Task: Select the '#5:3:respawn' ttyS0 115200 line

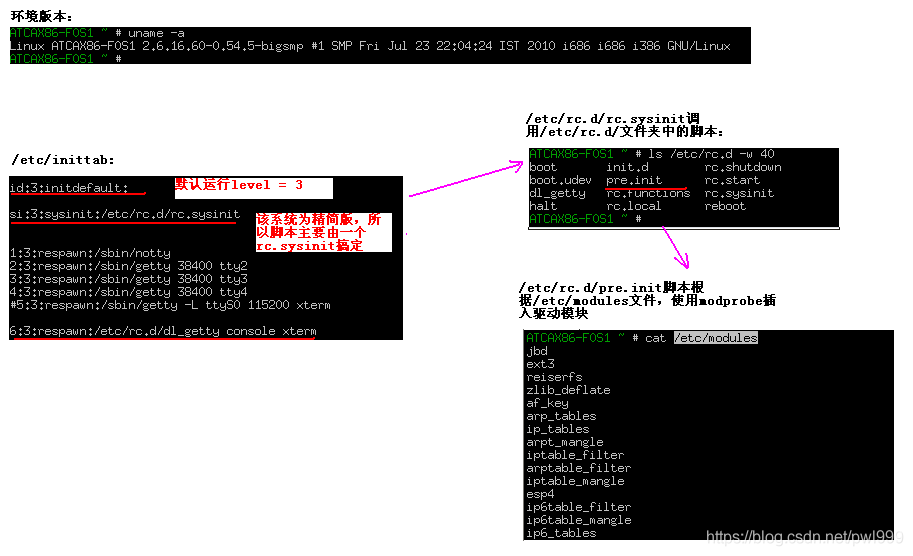Action: click(170, 305)
